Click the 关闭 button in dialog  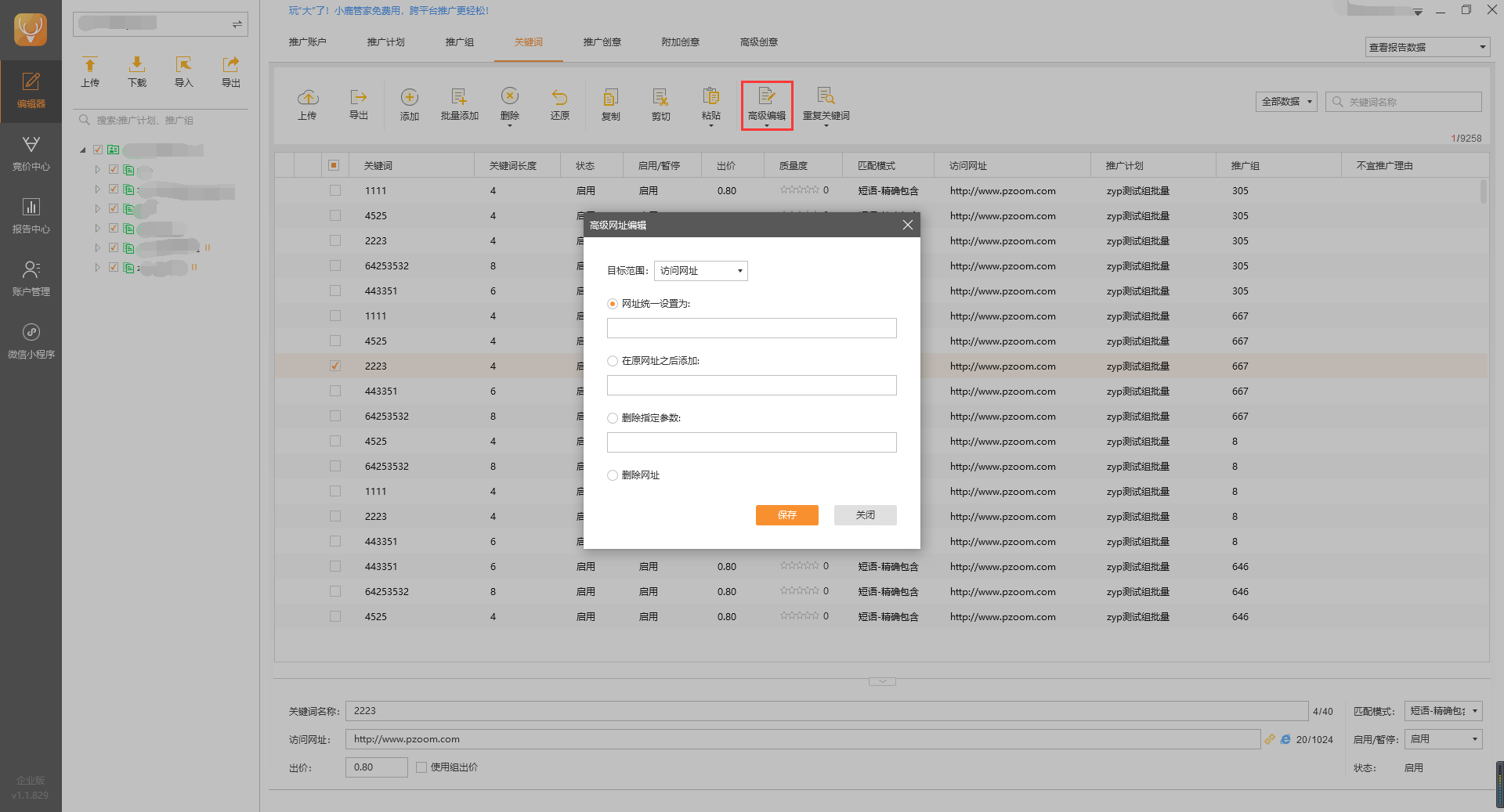pyautogui.click(x=866, y=515)
